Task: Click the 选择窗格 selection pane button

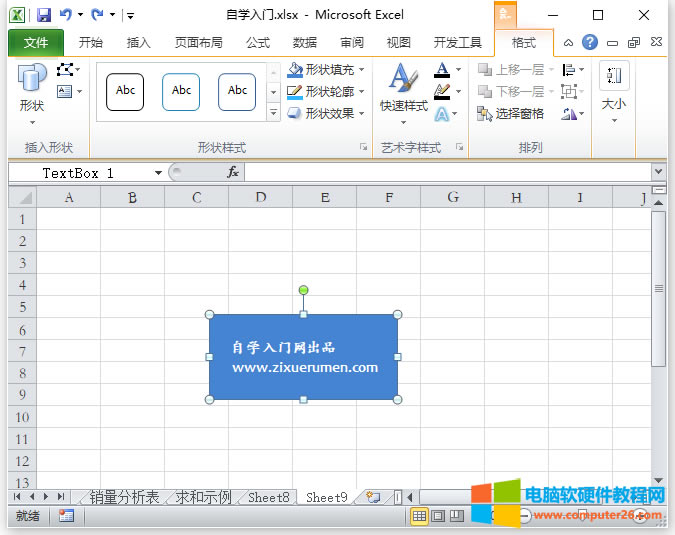Action: 511,114
